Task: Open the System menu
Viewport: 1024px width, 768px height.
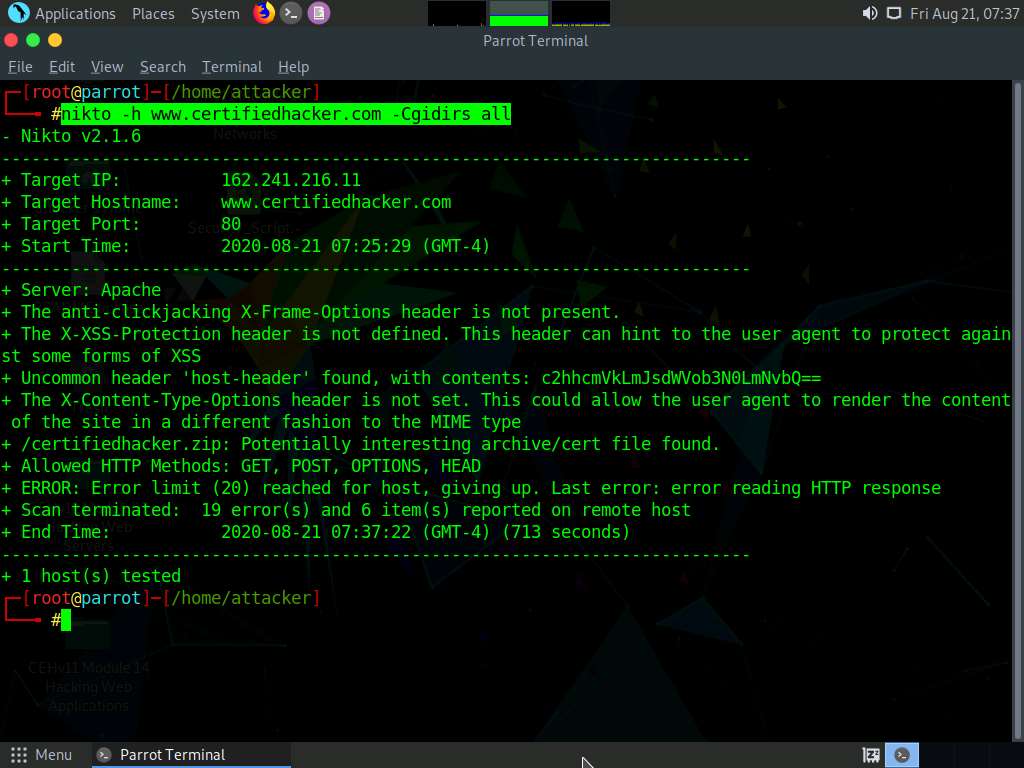Action: 215,14
